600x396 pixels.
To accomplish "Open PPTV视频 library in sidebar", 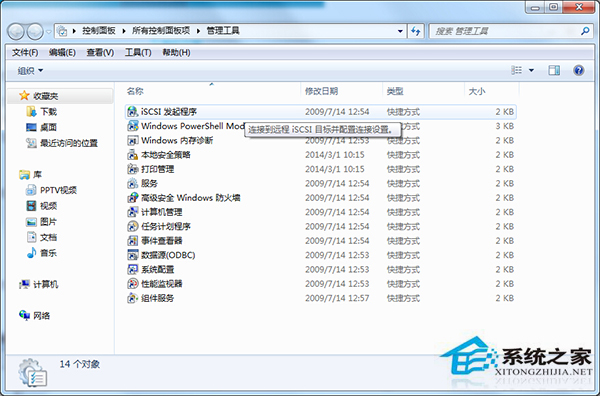I will pyautogui.click(x=59, y=190).
